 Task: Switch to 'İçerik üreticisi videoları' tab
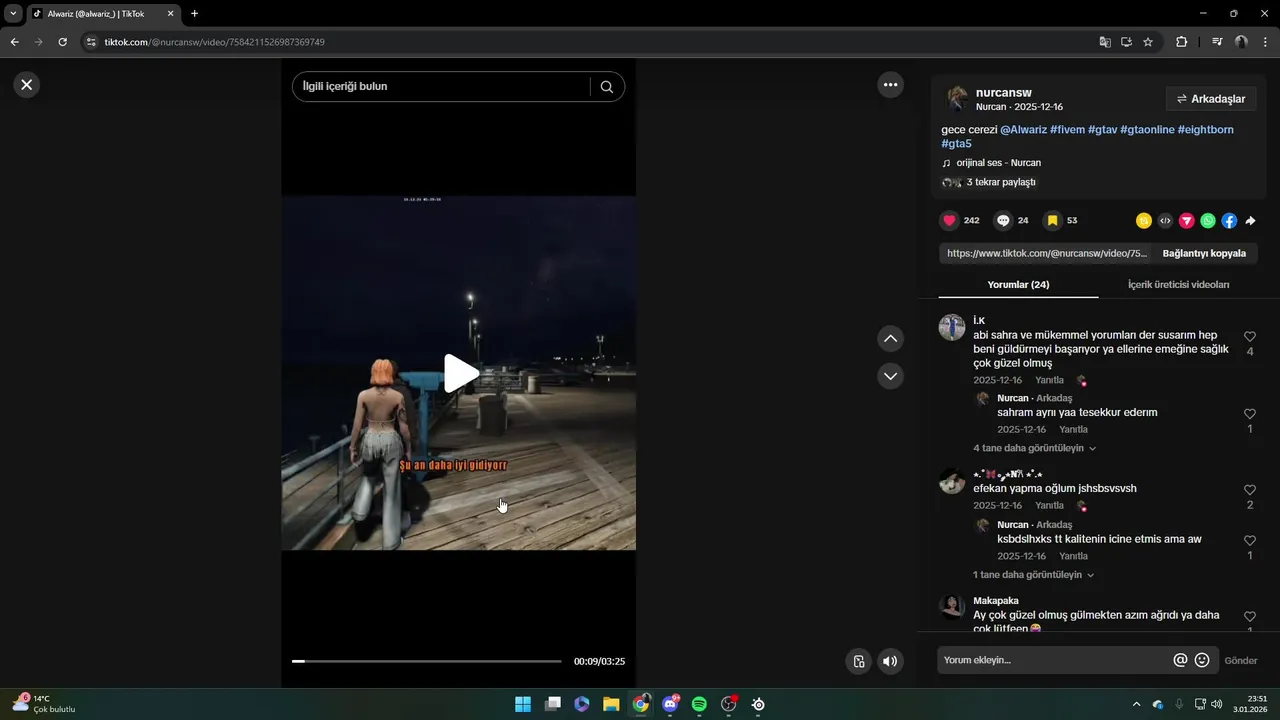point(1178,285)
